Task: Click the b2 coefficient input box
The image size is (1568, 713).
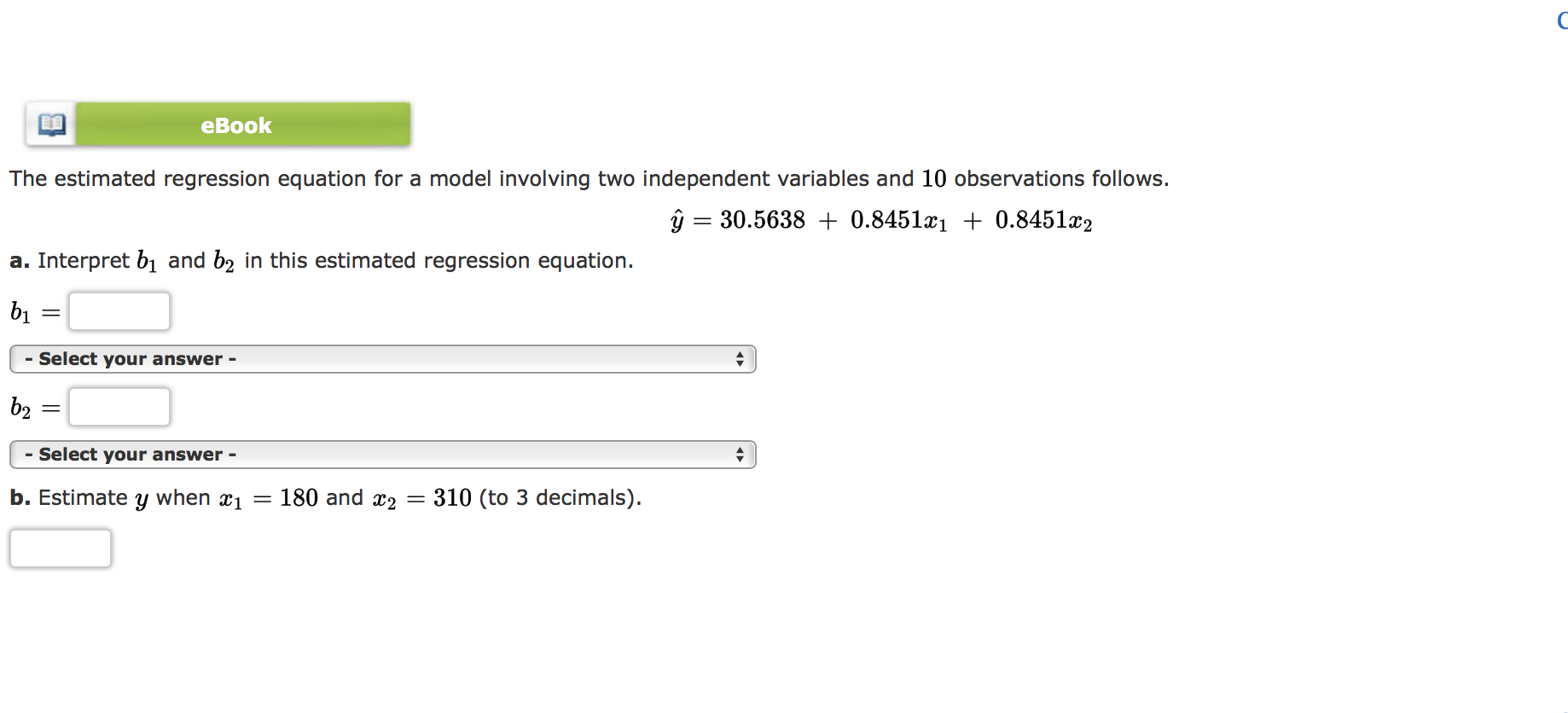Action: [119, 406]
